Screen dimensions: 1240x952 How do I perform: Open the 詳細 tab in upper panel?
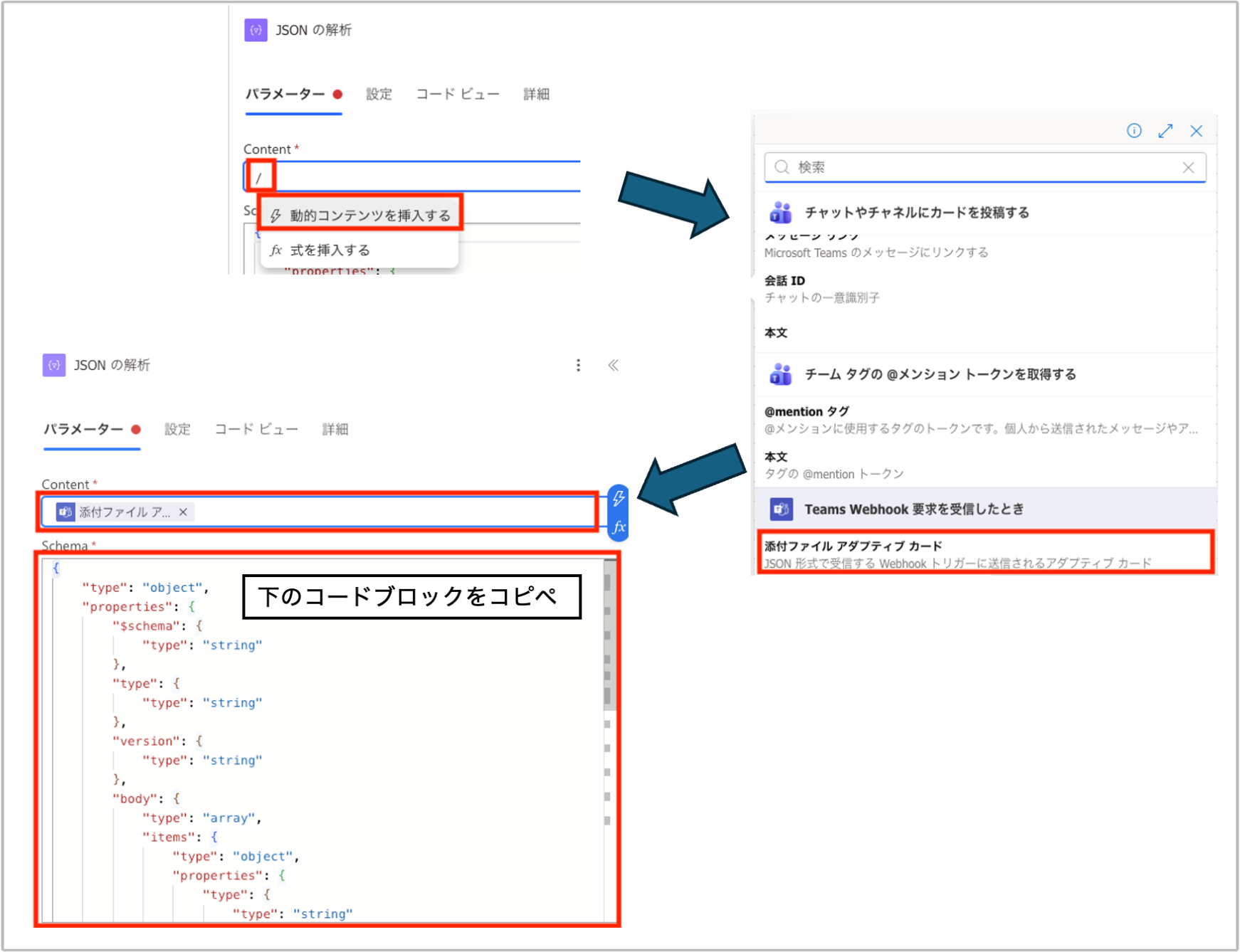coord(536,94)
